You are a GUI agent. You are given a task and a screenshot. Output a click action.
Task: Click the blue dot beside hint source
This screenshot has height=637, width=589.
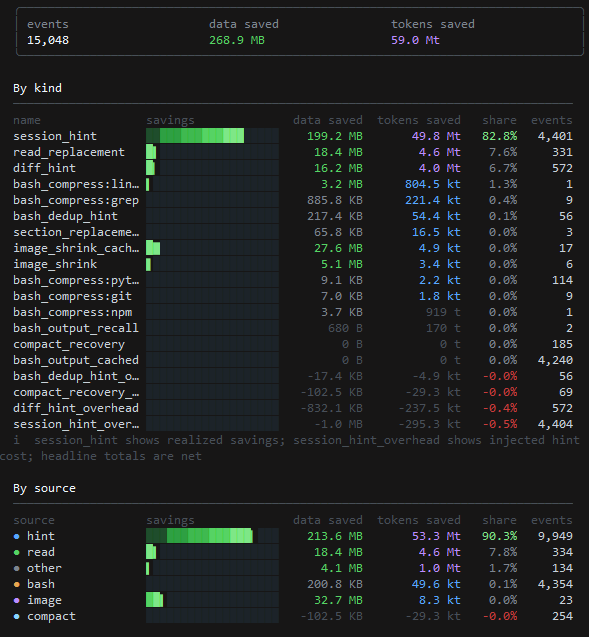17,536
